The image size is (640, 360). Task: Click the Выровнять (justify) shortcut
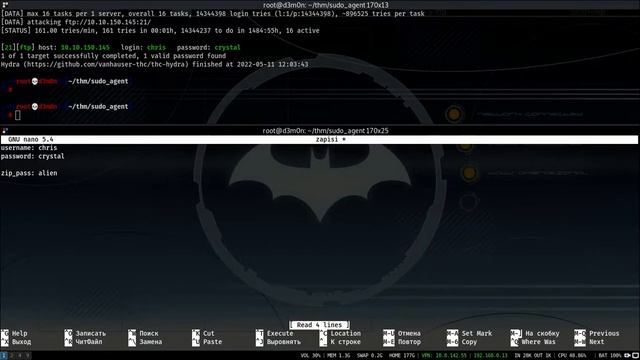(x=278, y=342)
